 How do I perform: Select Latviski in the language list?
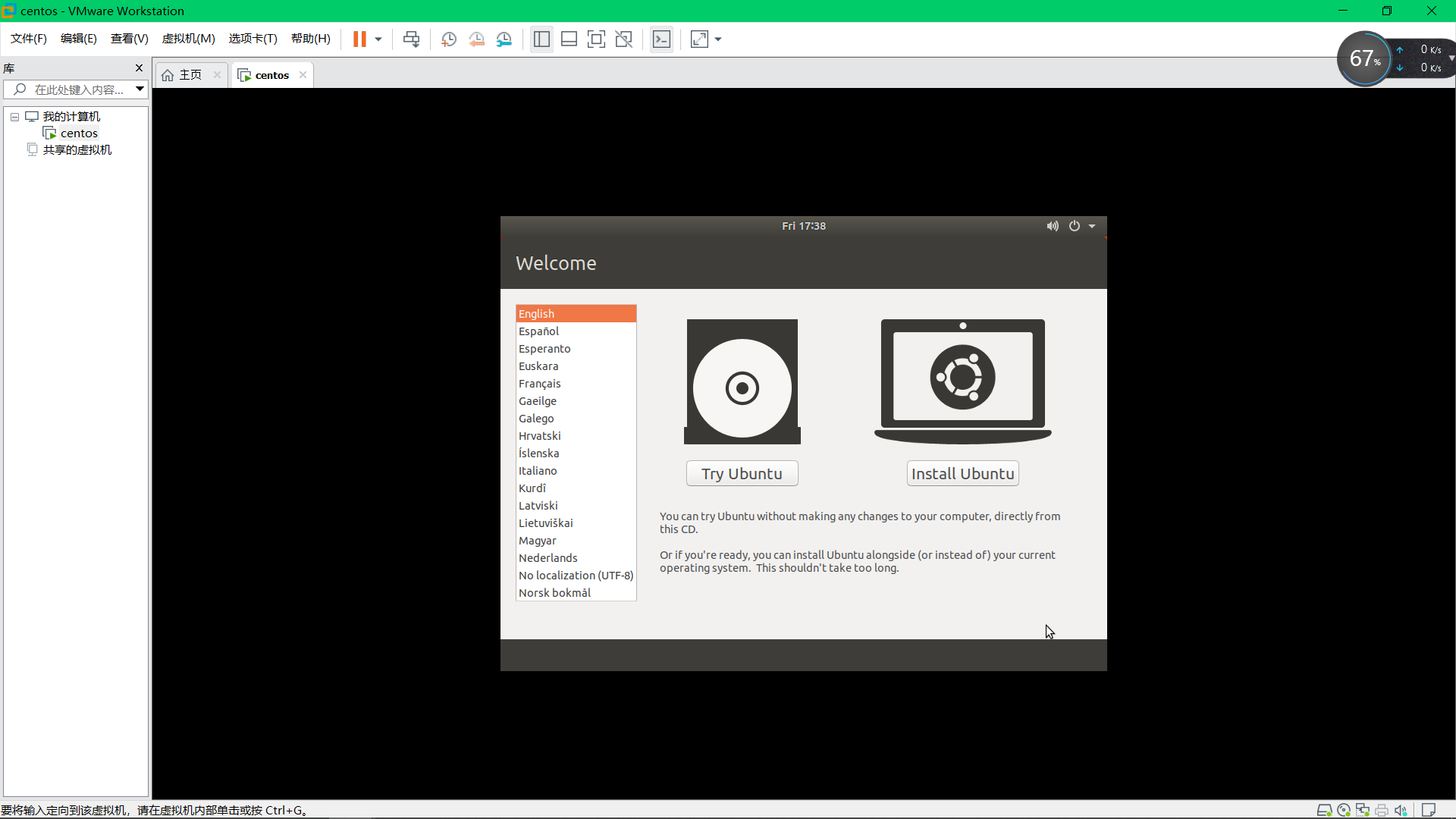[576, 506]
